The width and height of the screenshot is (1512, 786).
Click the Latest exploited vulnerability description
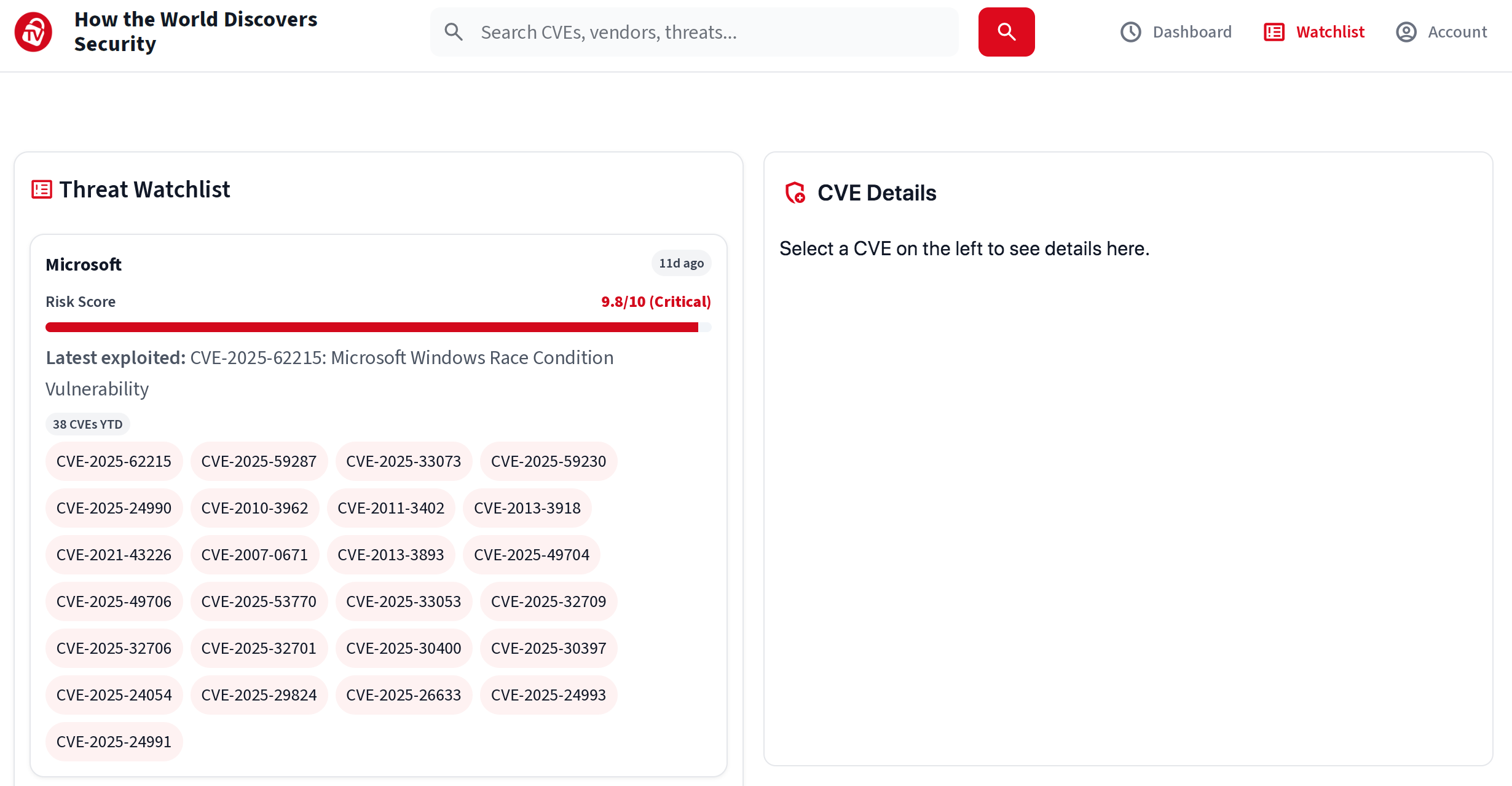pyautogui.click(x=330, y=373)
